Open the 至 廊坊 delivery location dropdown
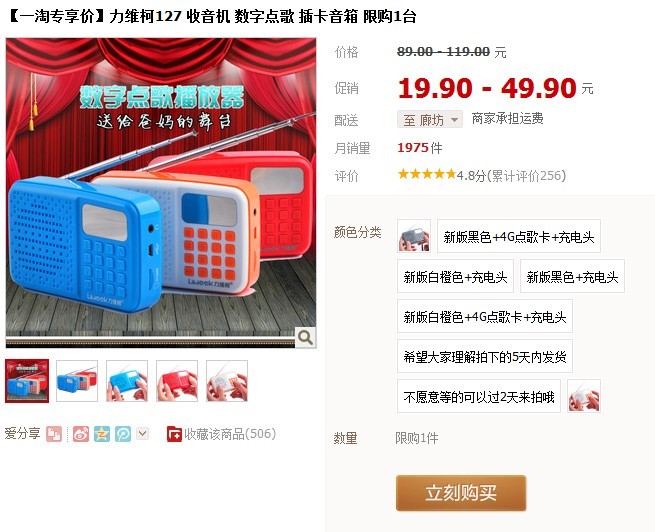The height and width of the screenshot is (532, 655). 430,120
